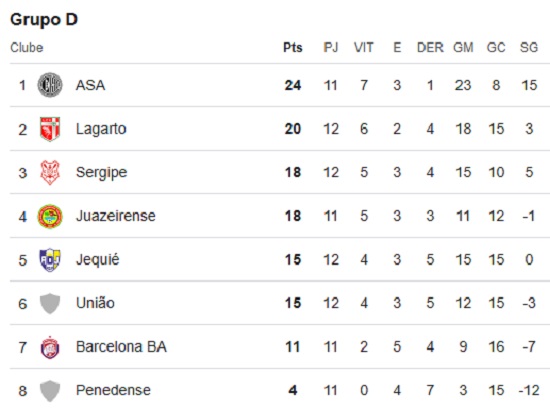
Task: Click the Pts column header
Action: tap(293, 47)
